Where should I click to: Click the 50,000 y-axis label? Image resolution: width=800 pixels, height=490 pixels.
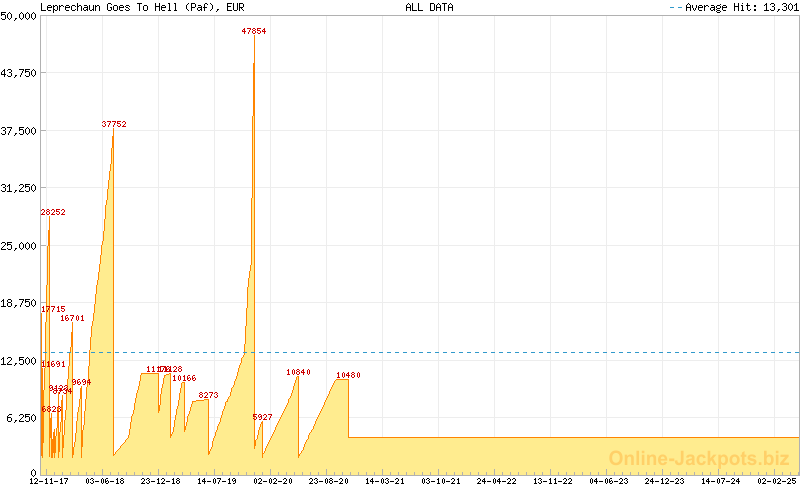click(20, 15)
